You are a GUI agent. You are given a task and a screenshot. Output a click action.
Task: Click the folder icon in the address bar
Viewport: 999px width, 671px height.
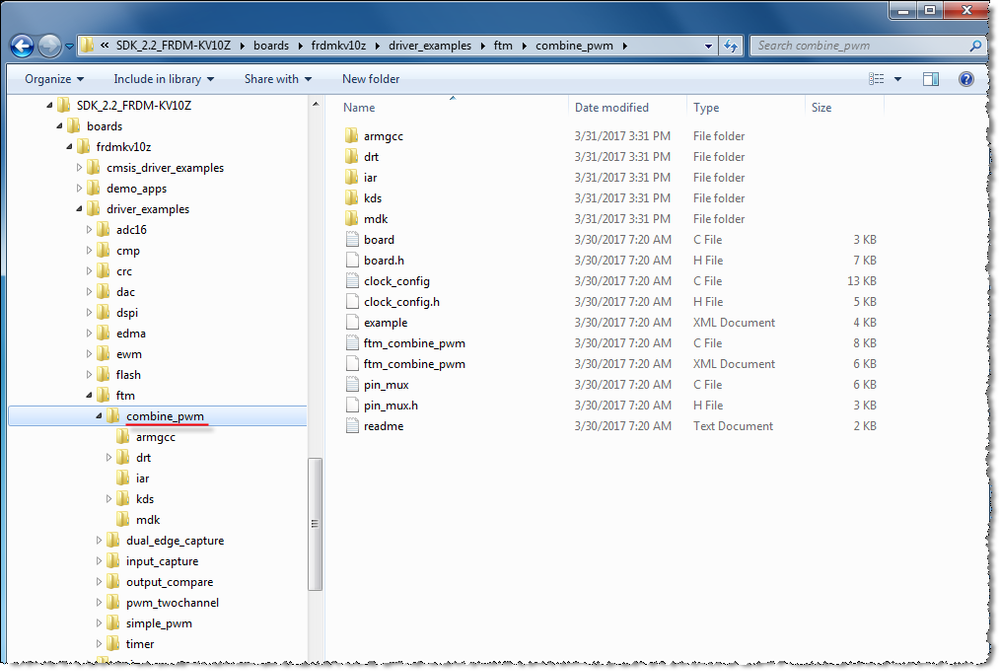click(88, 45)
